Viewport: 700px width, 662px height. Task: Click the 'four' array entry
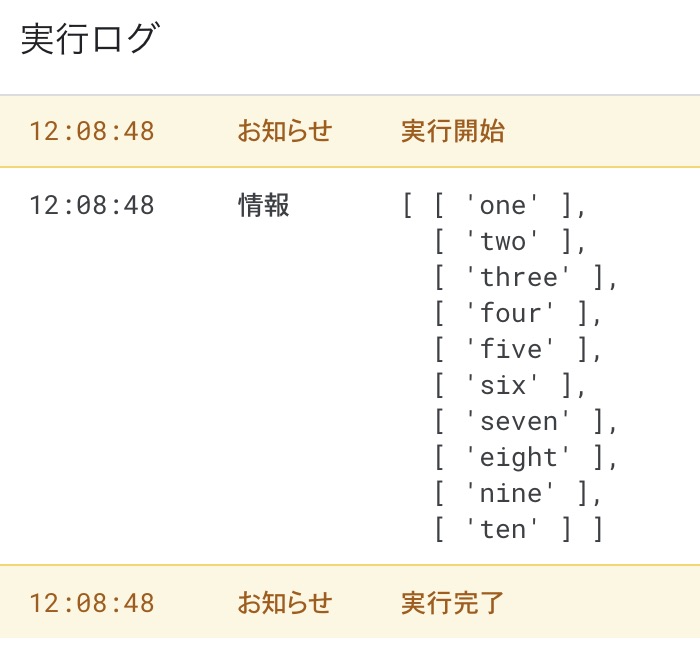(510, 314)
